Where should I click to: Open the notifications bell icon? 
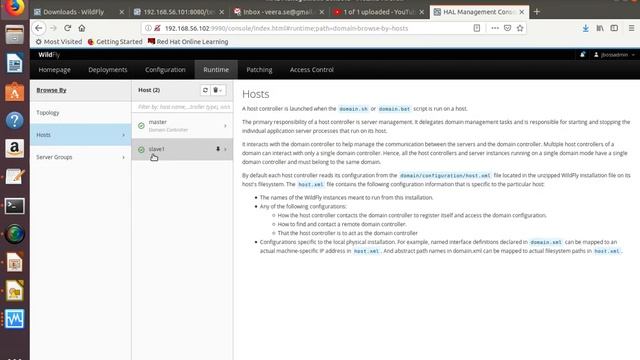click(582, 55)
